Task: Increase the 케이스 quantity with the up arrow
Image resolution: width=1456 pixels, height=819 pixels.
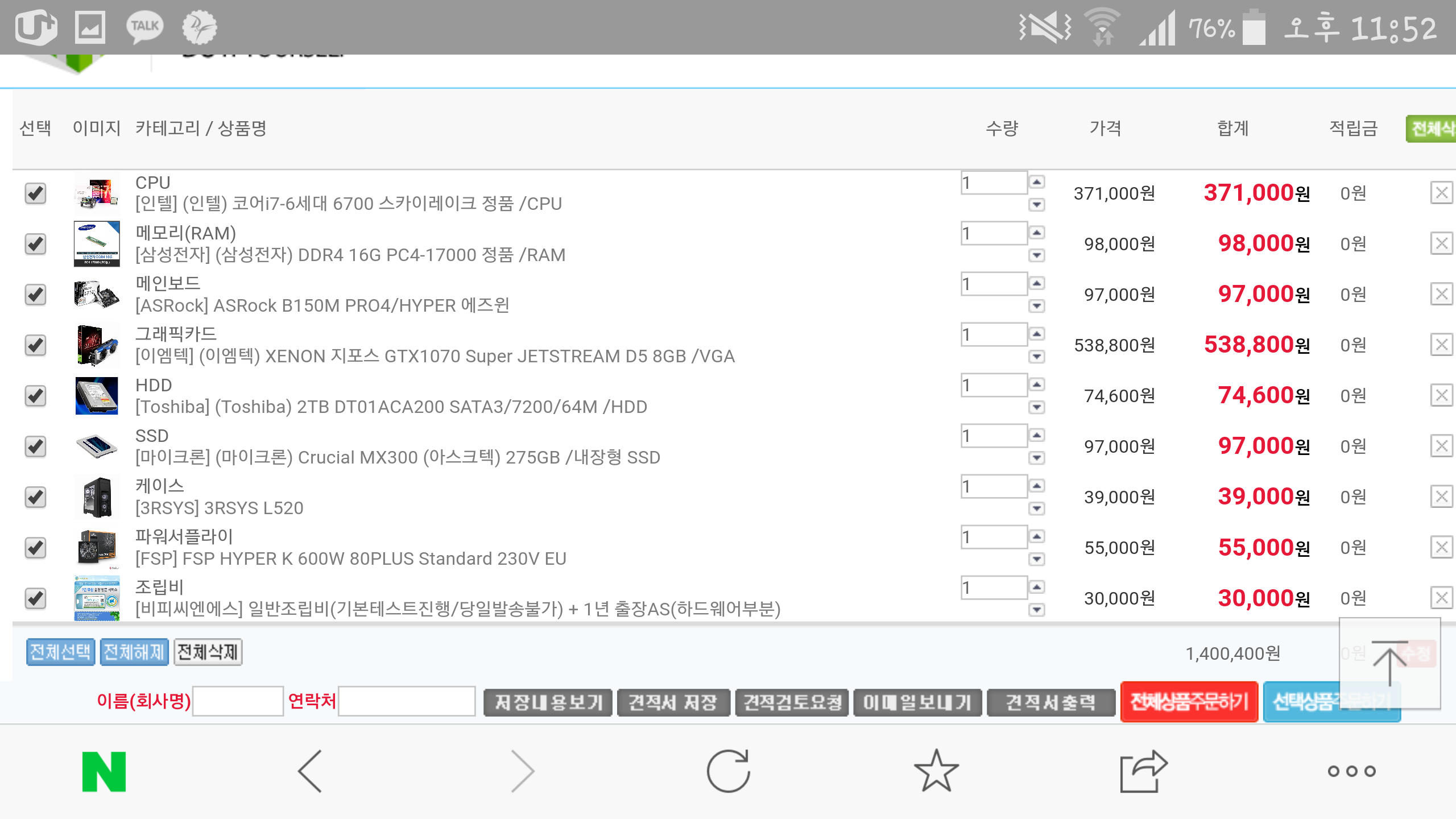Action: (1037, 486)
